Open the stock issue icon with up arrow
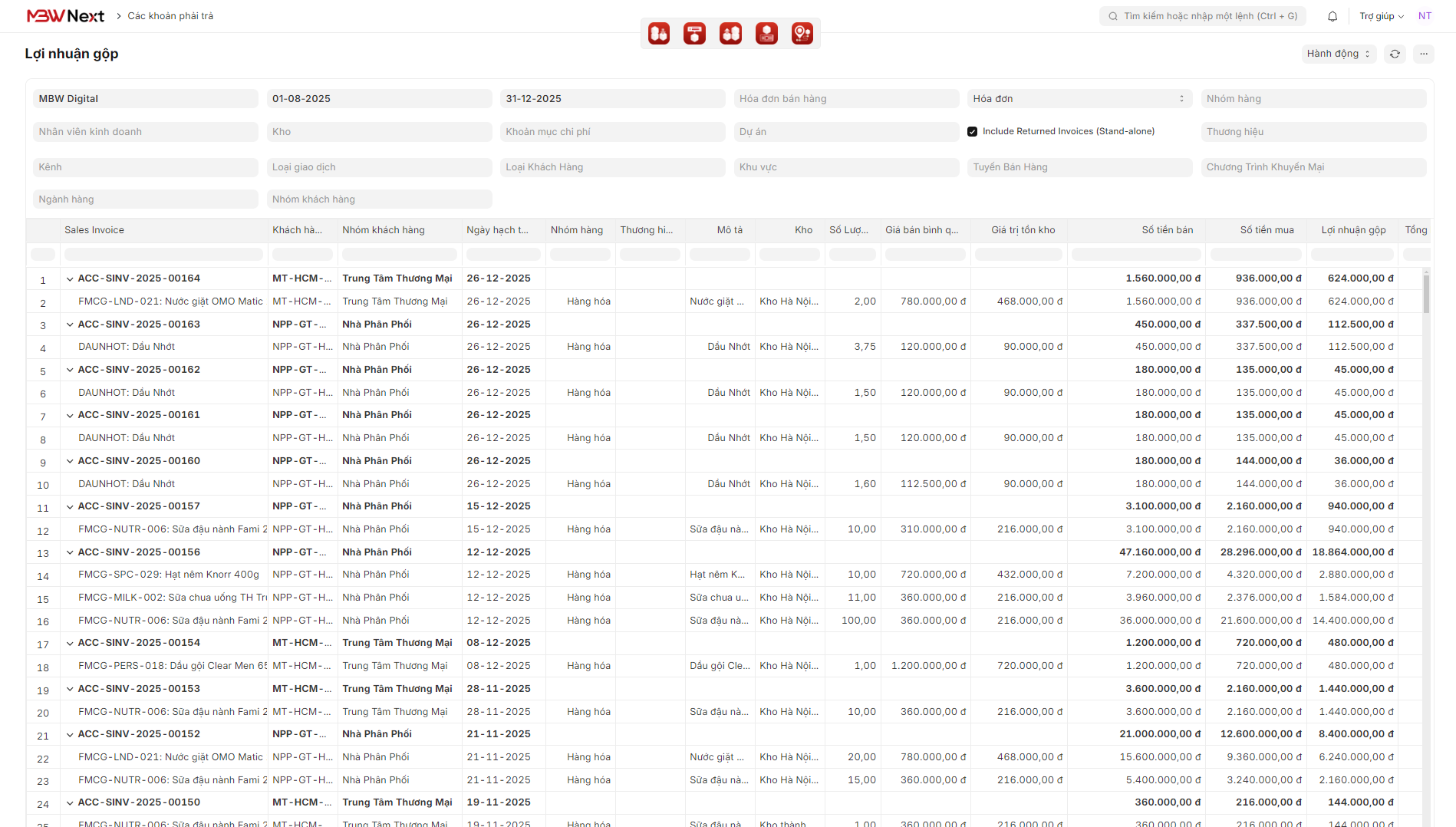The height and width of the screenshot is (827, 1456). coord(730,34)
